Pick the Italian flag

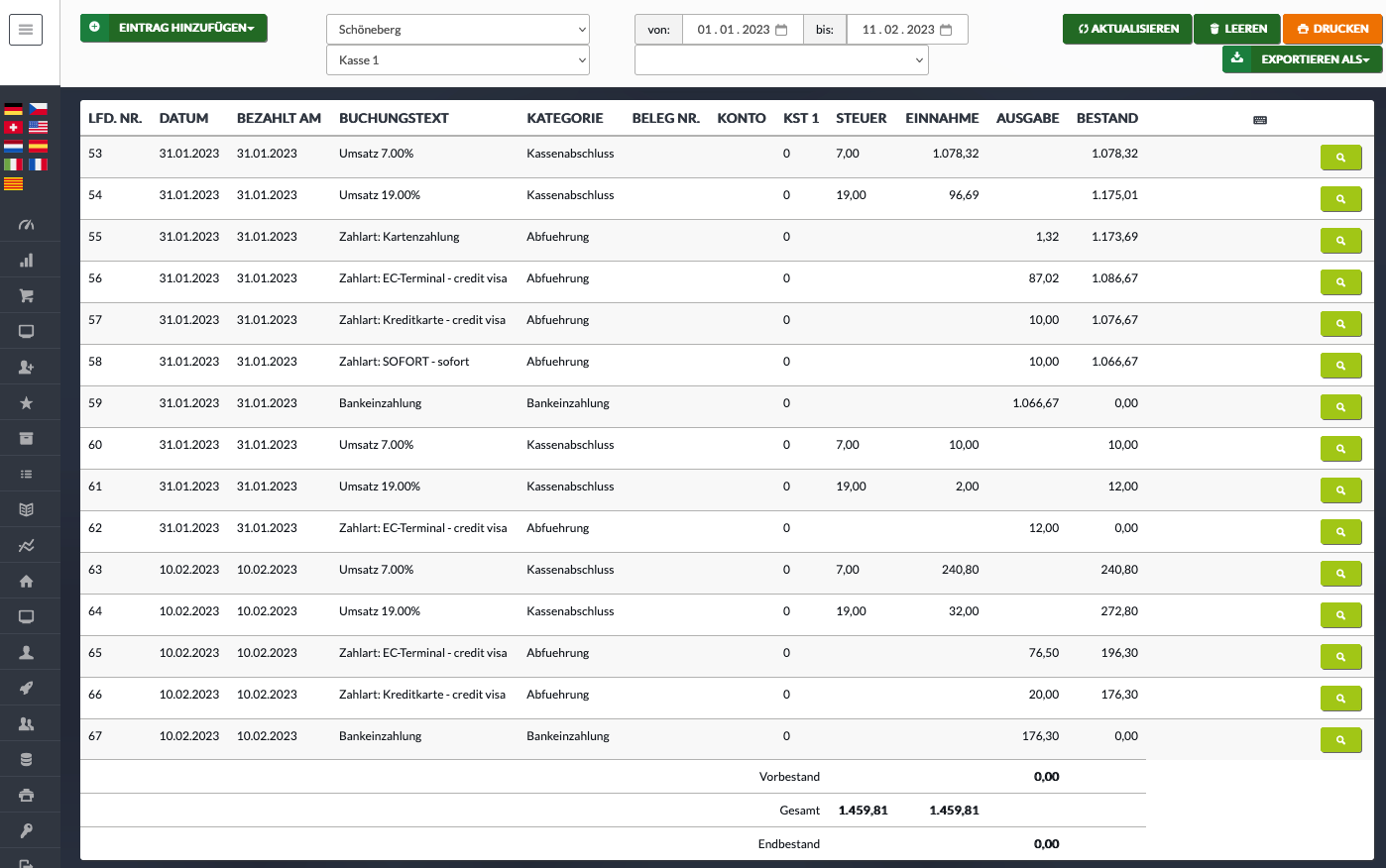[13, 164]
